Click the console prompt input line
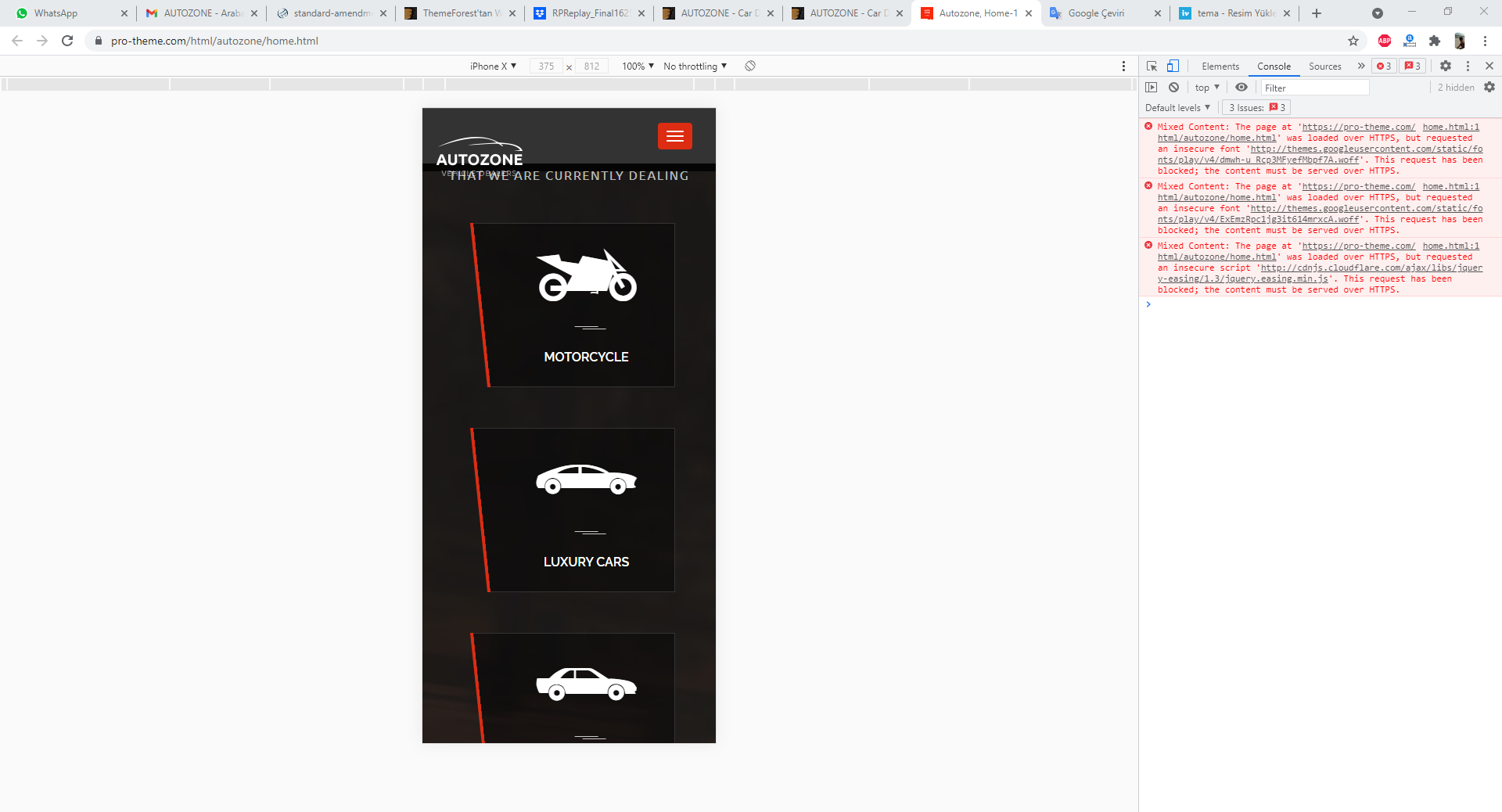Screen dimensions: 1502x812 (1322, 304)
